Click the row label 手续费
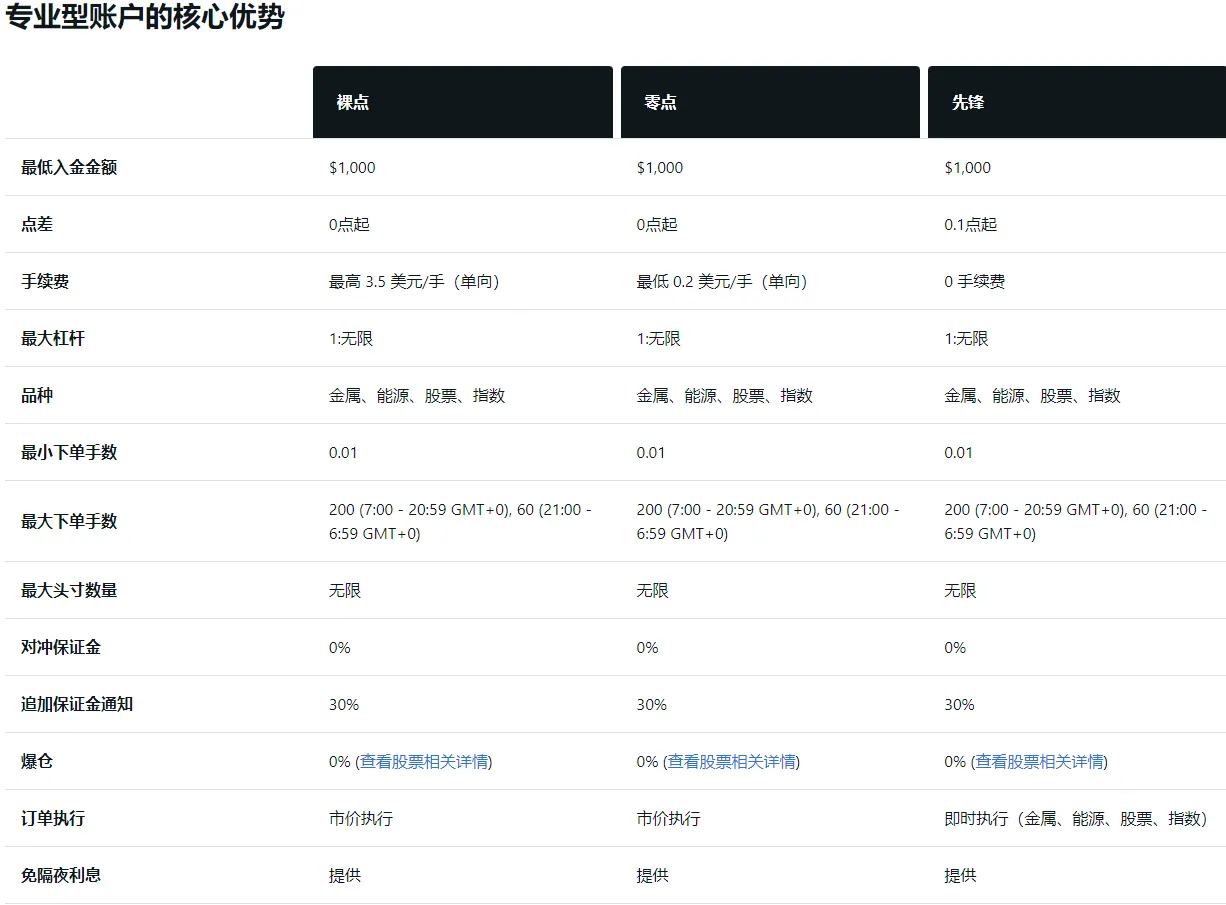The width and height of the screenshot is (1226, 905). pyautogui.click(x=45, y=281)
